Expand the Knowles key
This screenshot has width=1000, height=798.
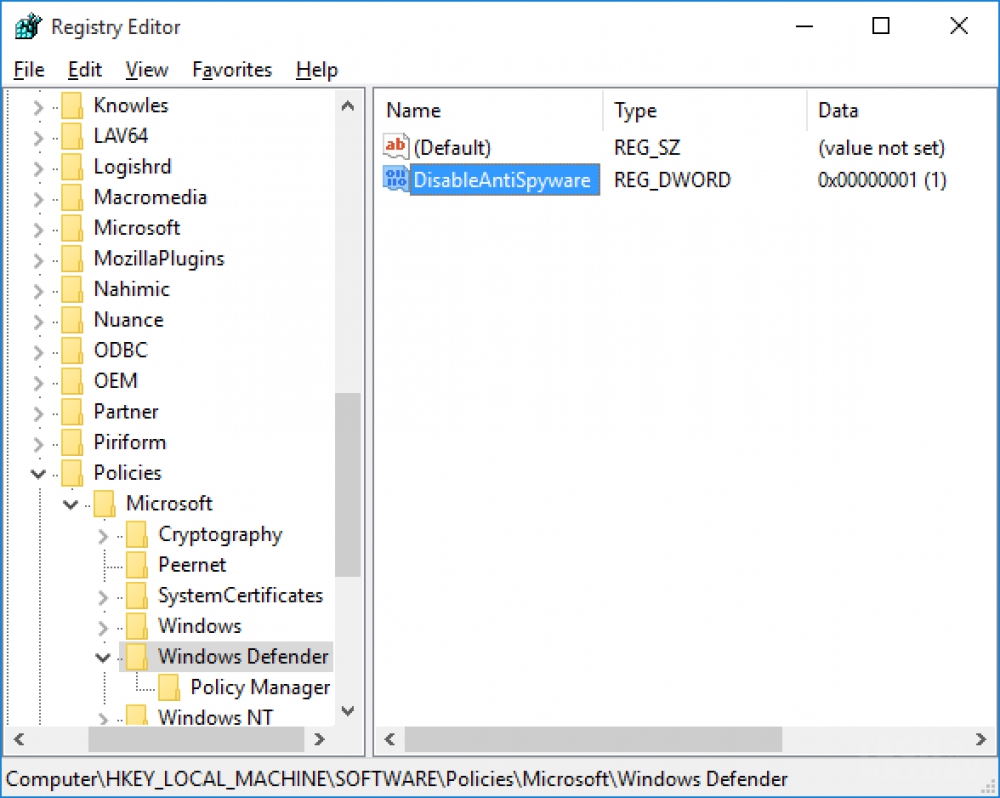coord(38,107)
